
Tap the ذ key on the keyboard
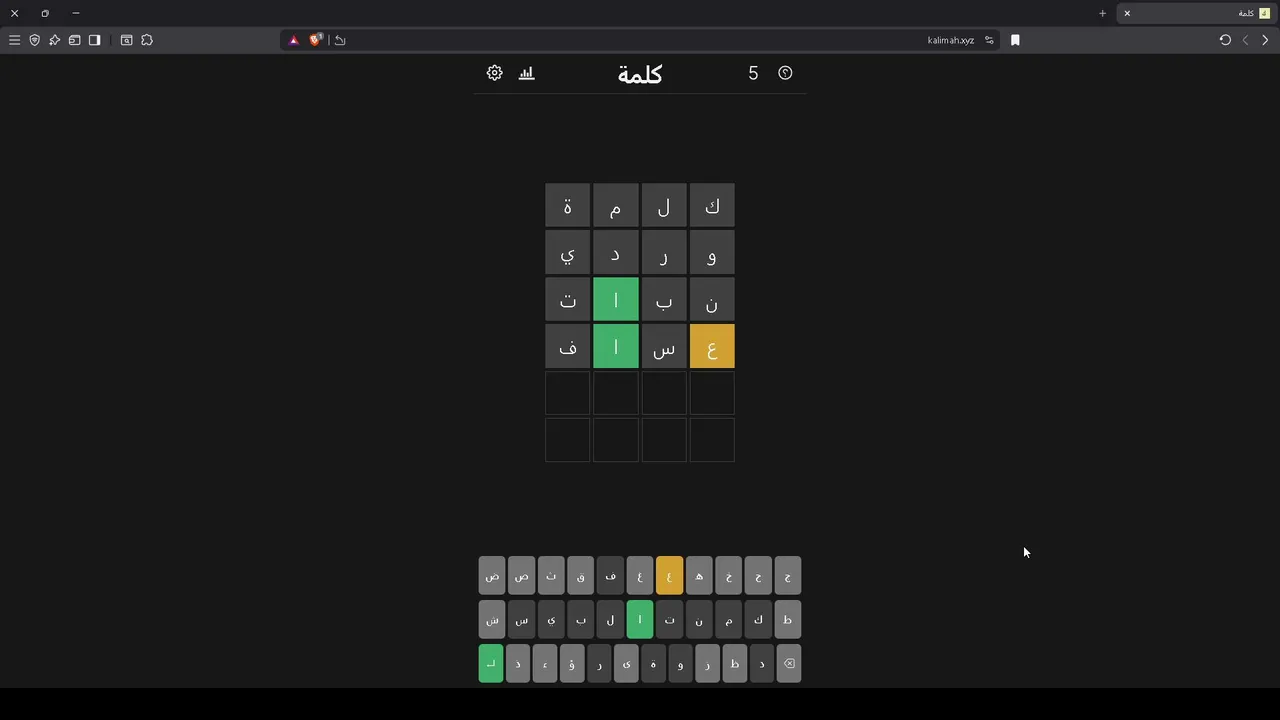[518, 663]
